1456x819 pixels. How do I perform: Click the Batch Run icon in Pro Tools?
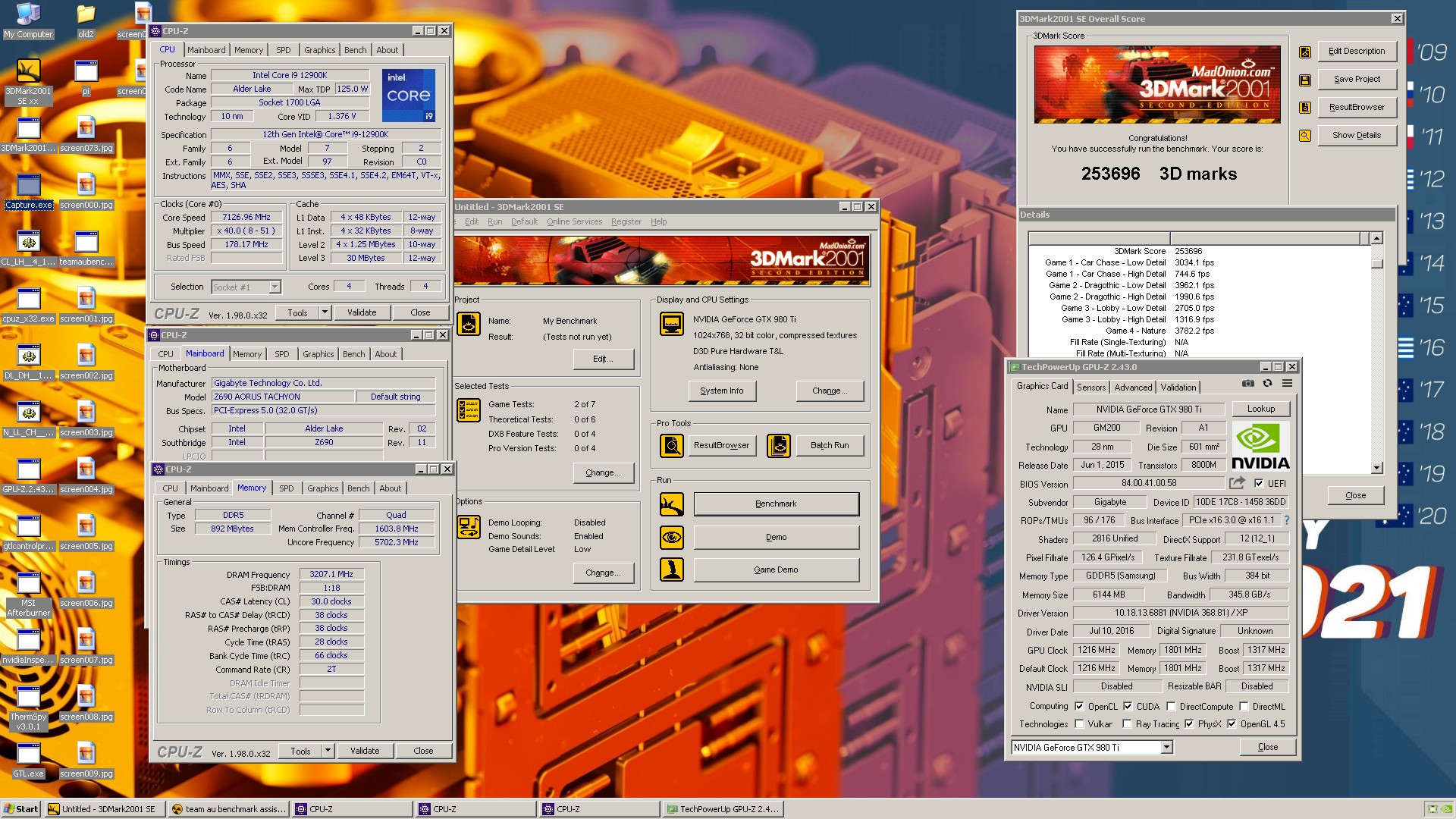778,446
